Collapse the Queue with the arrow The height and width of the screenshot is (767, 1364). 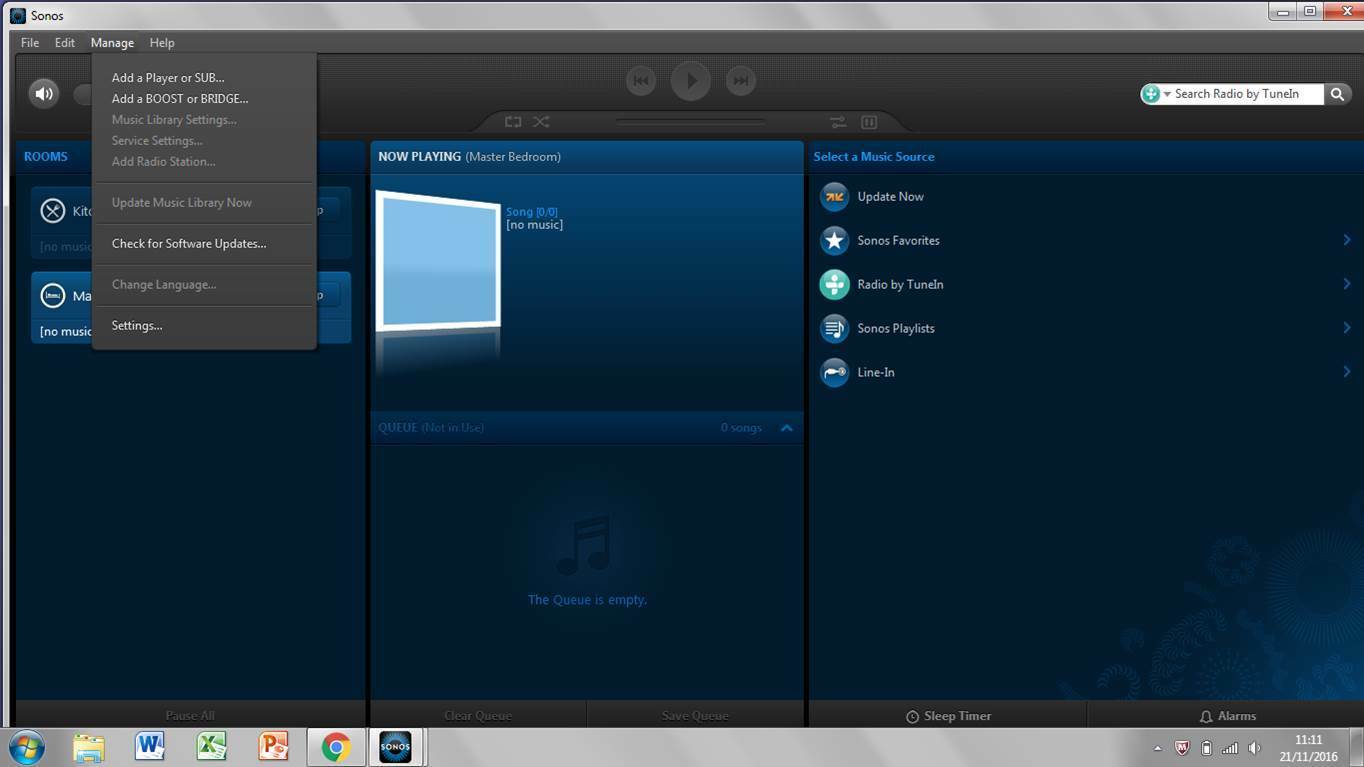pos(787,428)
